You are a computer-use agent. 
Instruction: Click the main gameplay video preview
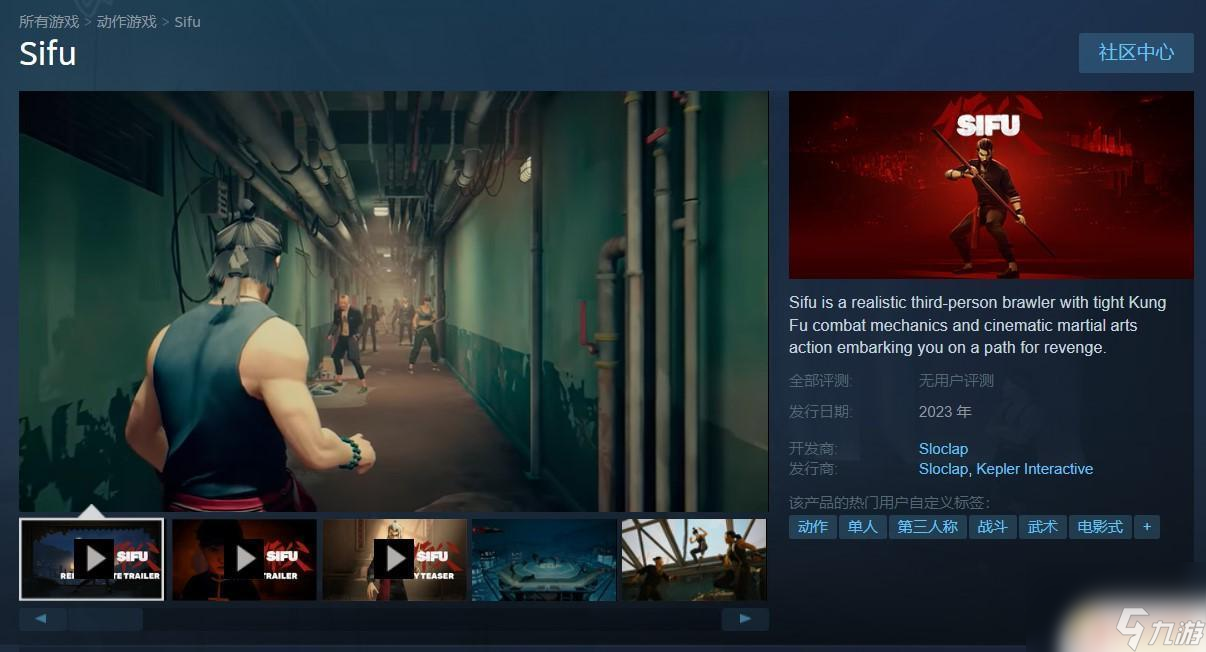(394, 302)
